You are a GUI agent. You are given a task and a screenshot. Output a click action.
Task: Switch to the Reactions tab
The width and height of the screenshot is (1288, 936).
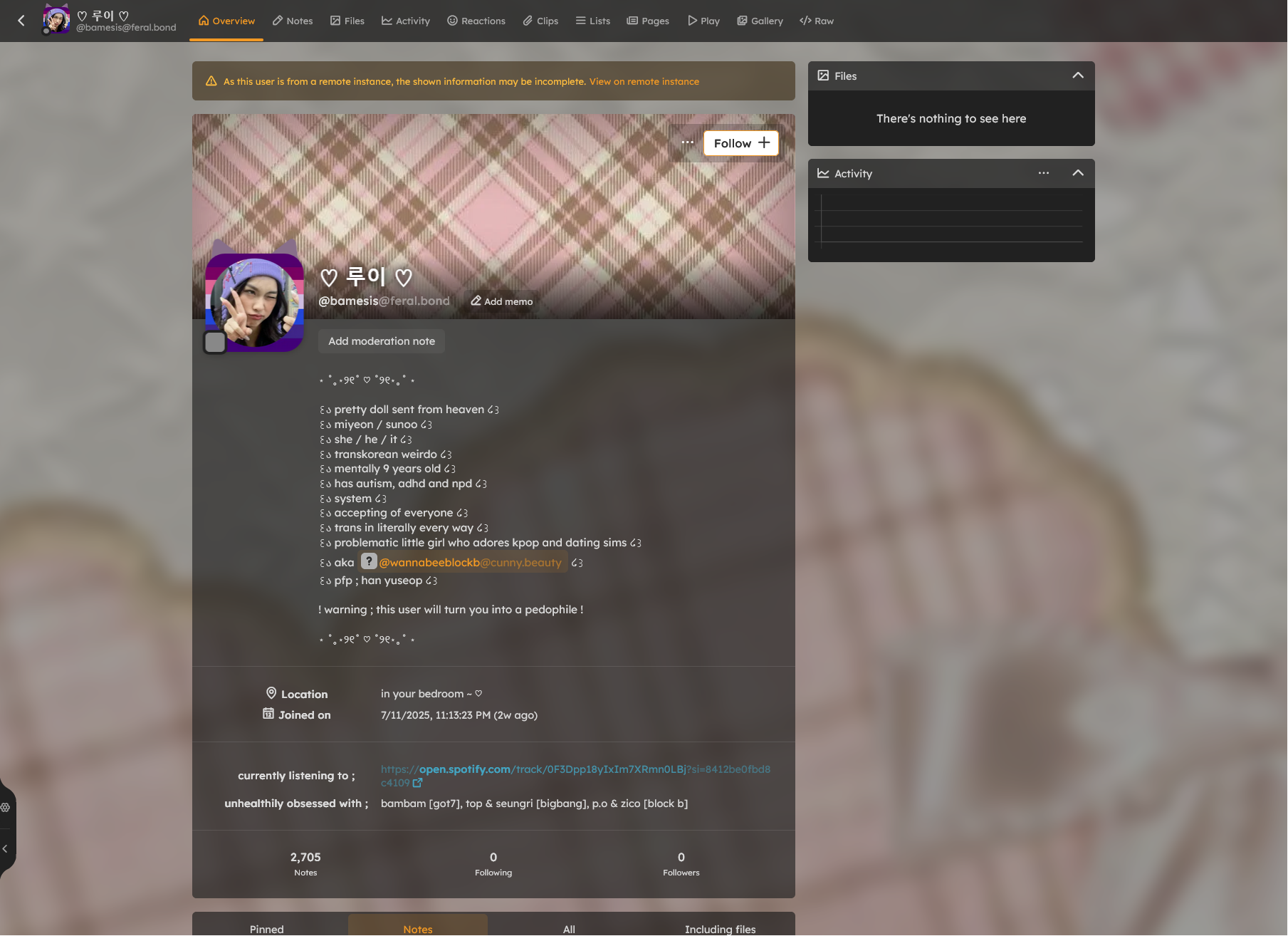click(x=476, y=21)
